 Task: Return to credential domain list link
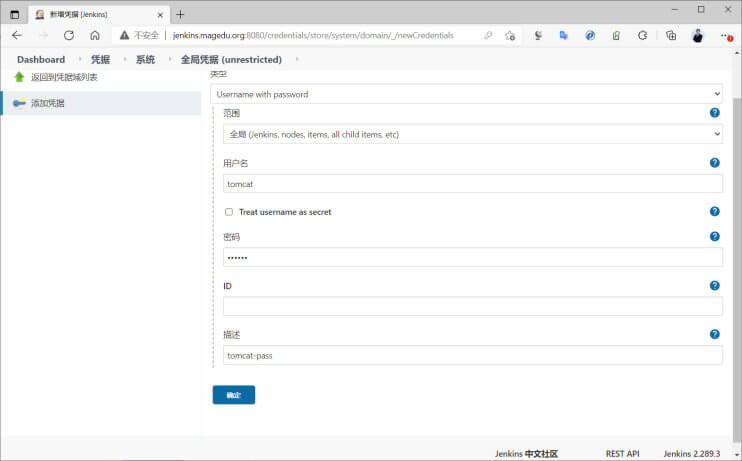(64, 77)
